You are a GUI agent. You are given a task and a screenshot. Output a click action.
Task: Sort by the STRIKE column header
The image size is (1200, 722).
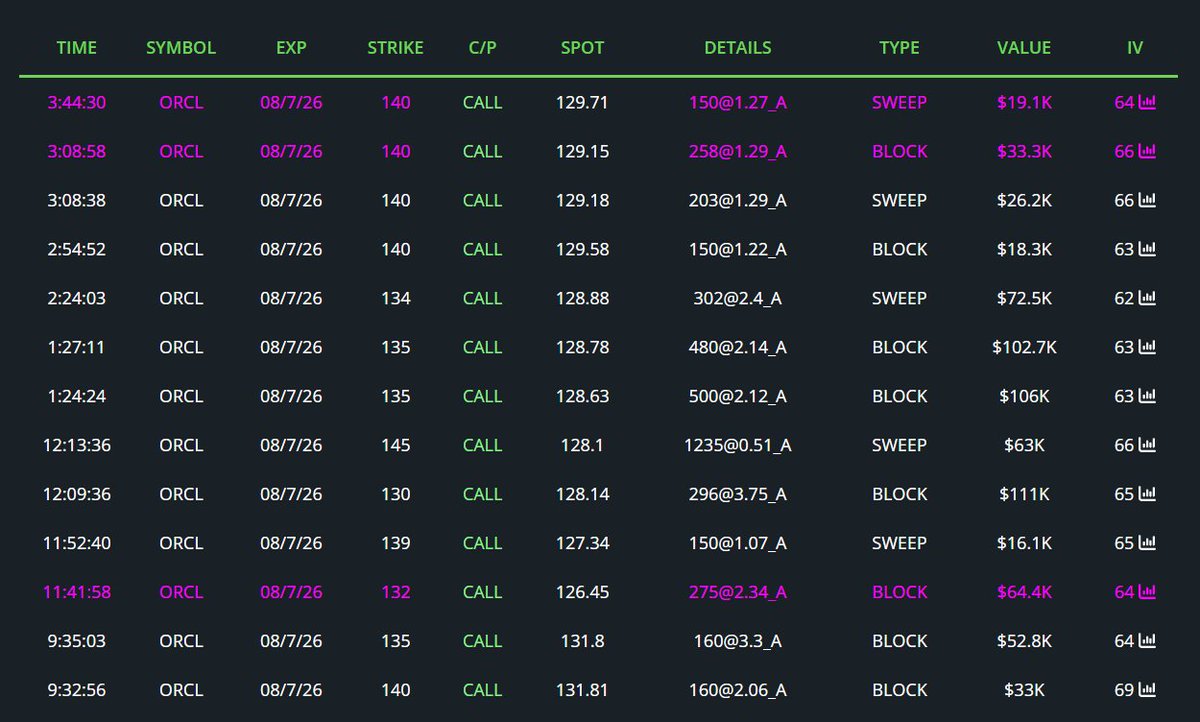point(395,47)
